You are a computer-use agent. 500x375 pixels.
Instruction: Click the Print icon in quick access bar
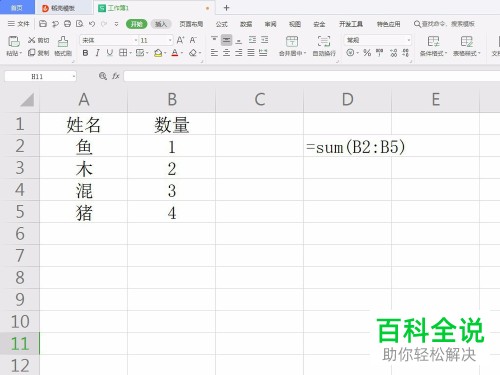click(67, 24)
